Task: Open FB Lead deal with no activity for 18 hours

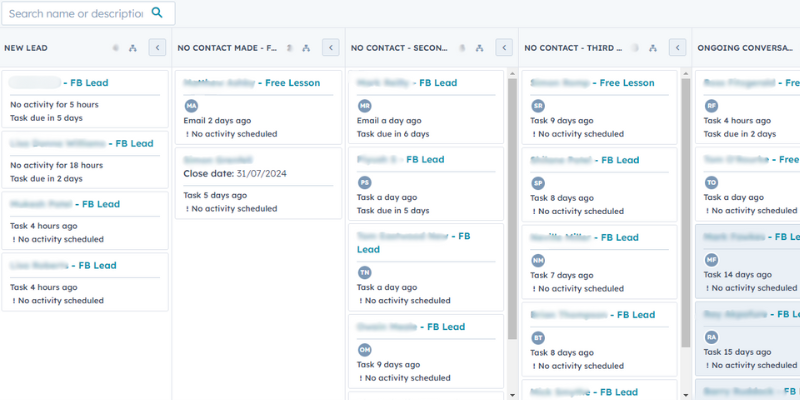Action: click(x=82, y=143)
